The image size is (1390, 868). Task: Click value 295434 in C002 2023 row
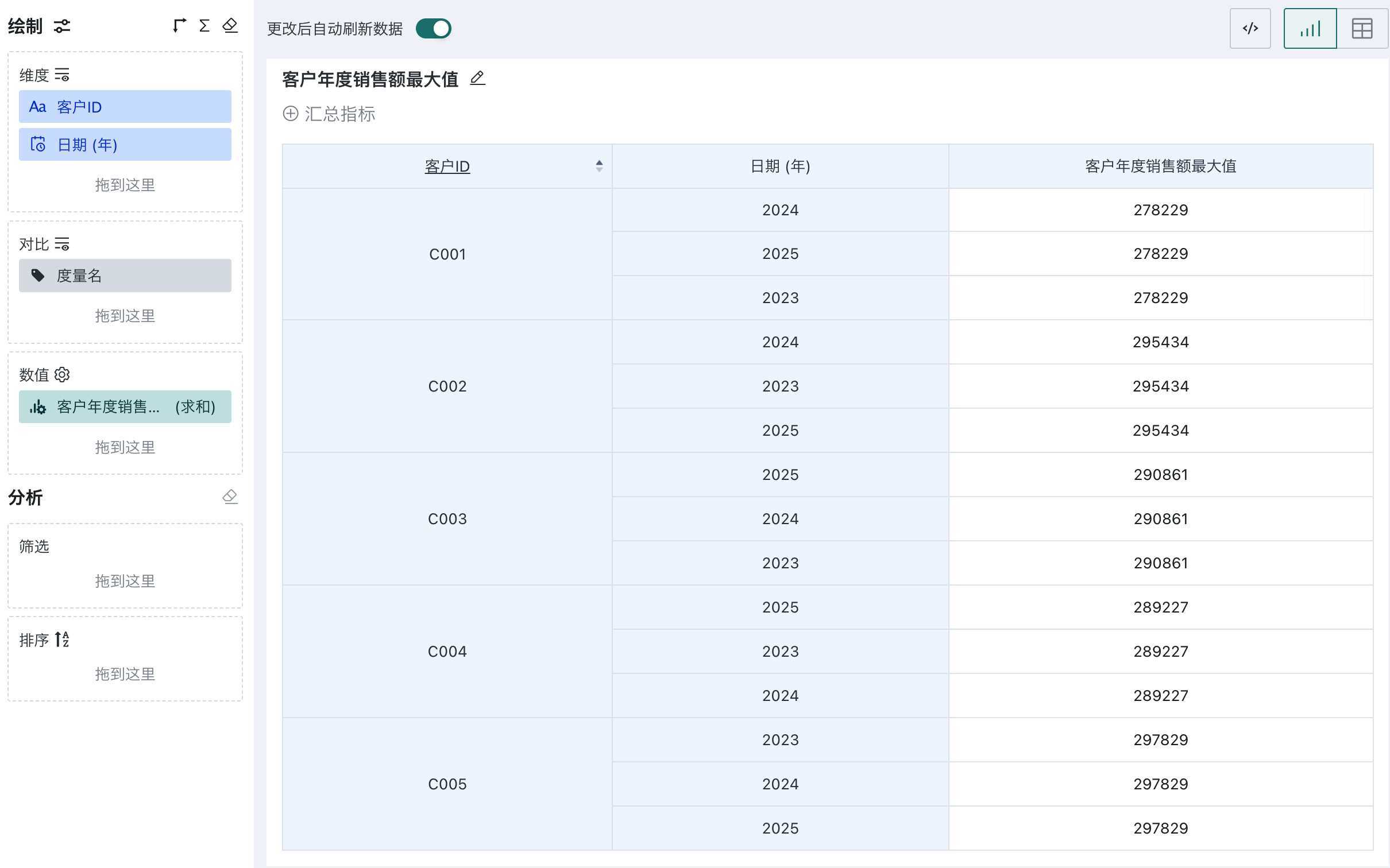pyautogui.click(x=1160, y=386)
